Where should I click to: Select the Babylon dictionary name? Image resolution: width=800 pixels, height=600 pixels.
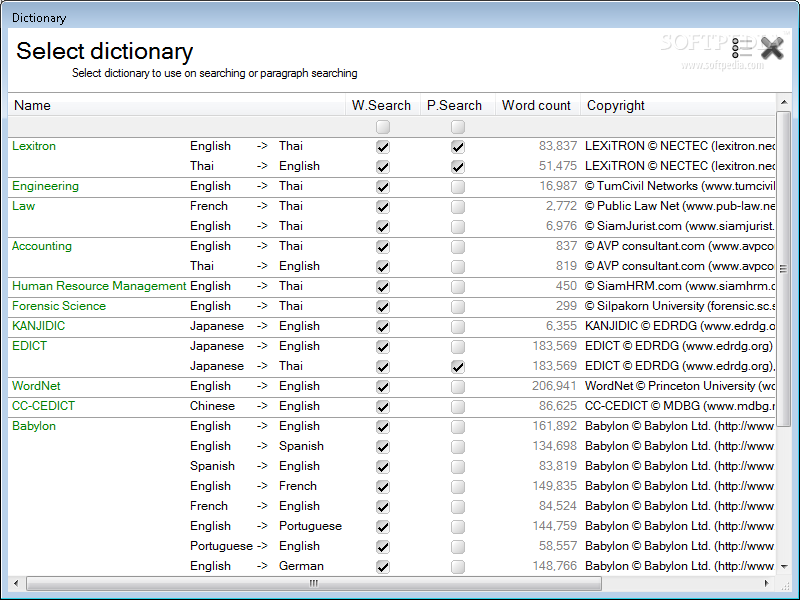34,426
